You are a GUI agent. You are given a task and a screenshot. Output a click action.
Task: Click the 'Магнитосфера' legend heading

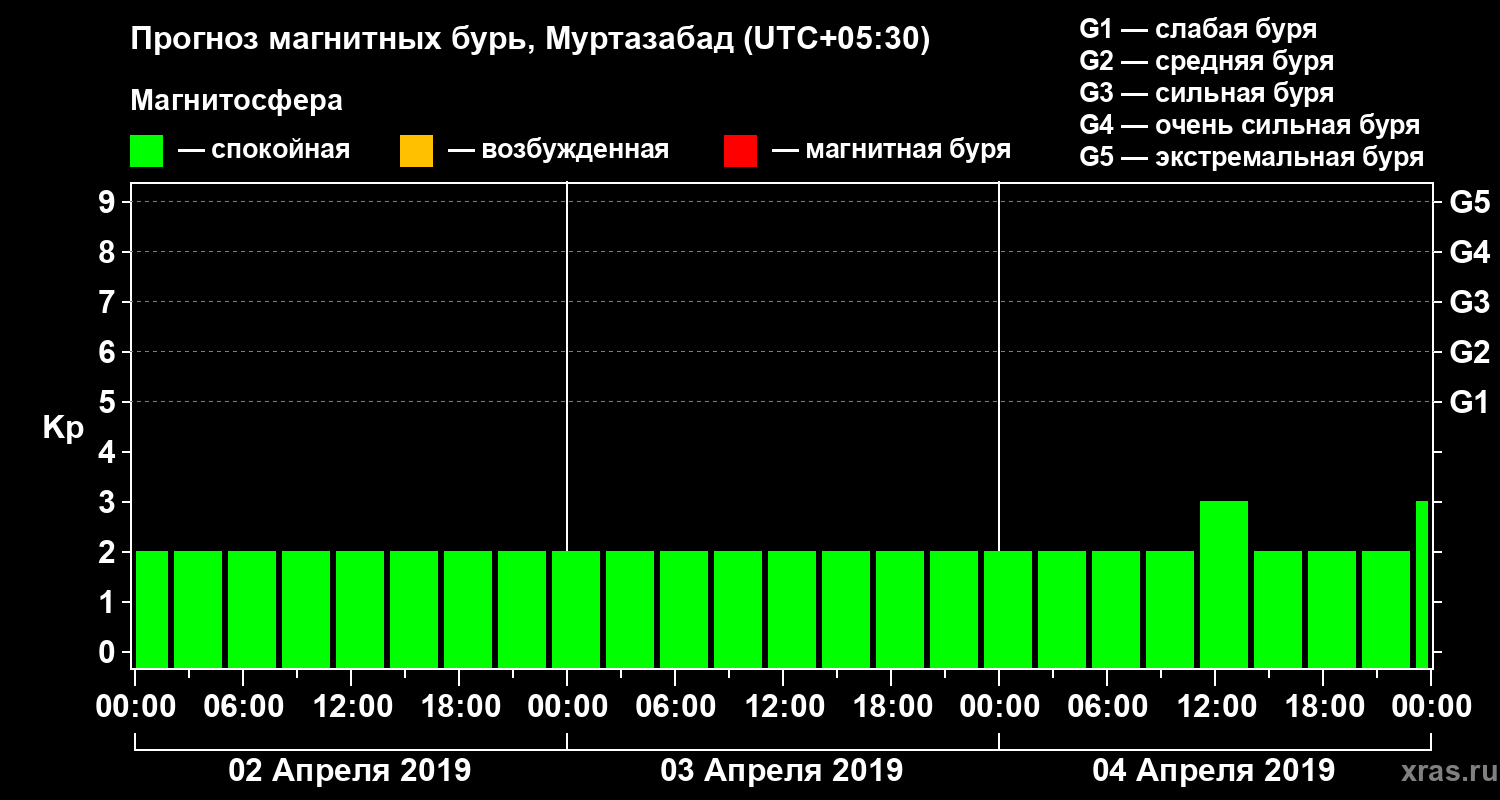(x=236, y=101)
